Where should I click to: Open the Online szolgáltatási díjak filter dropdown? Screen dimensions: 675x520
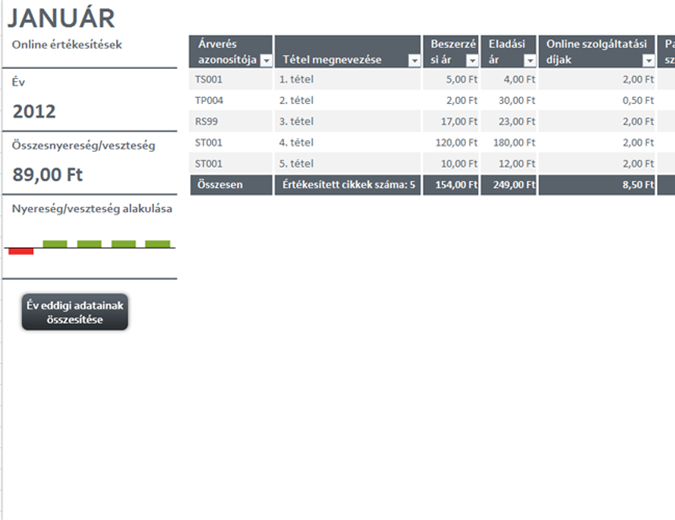(648, 61)
